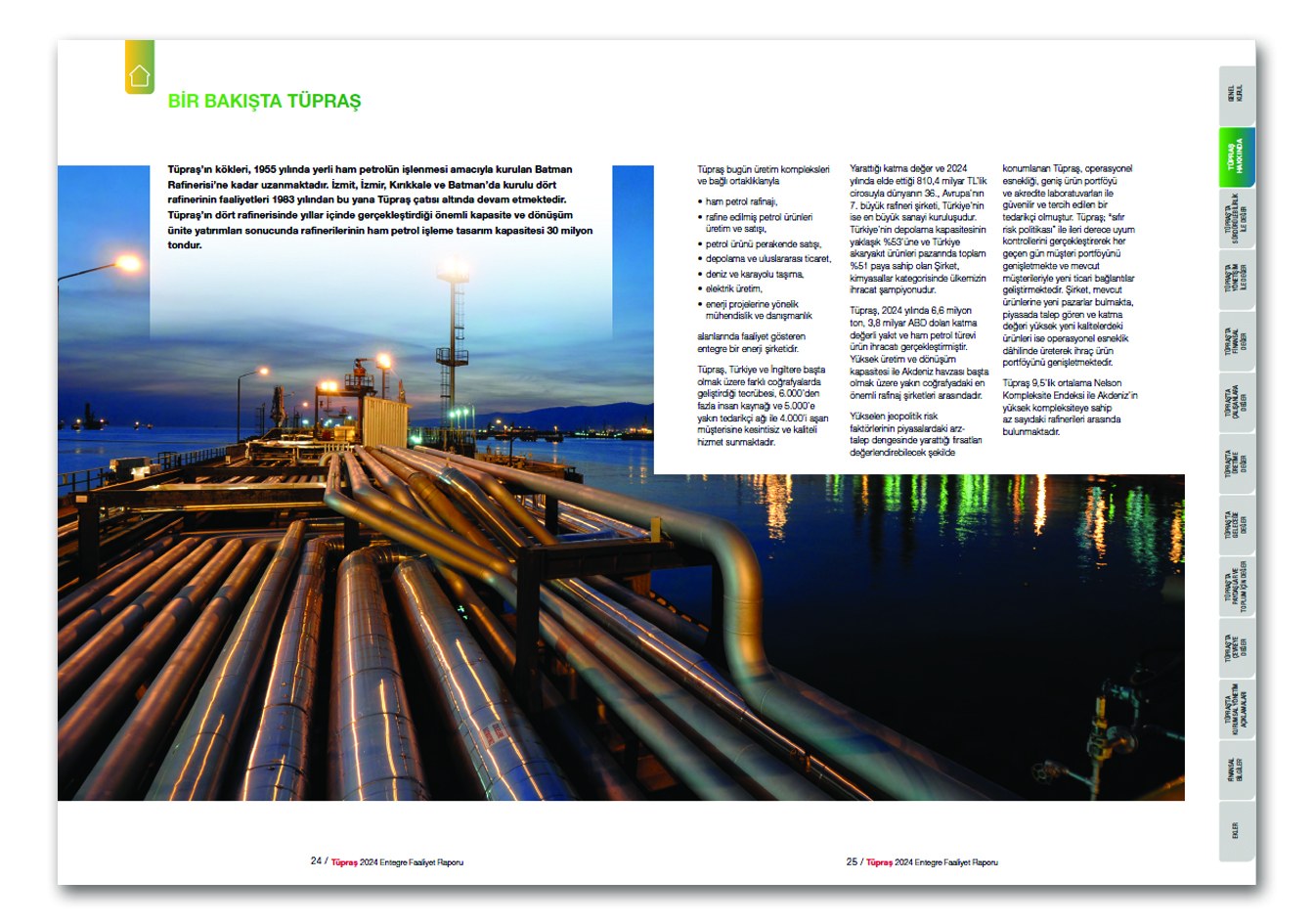Image resolution: width=1314 pixels, height=924 pixels.
Task: Click paragraph starting 'Yarattığı katma değer'
Action: click(919, 229)
